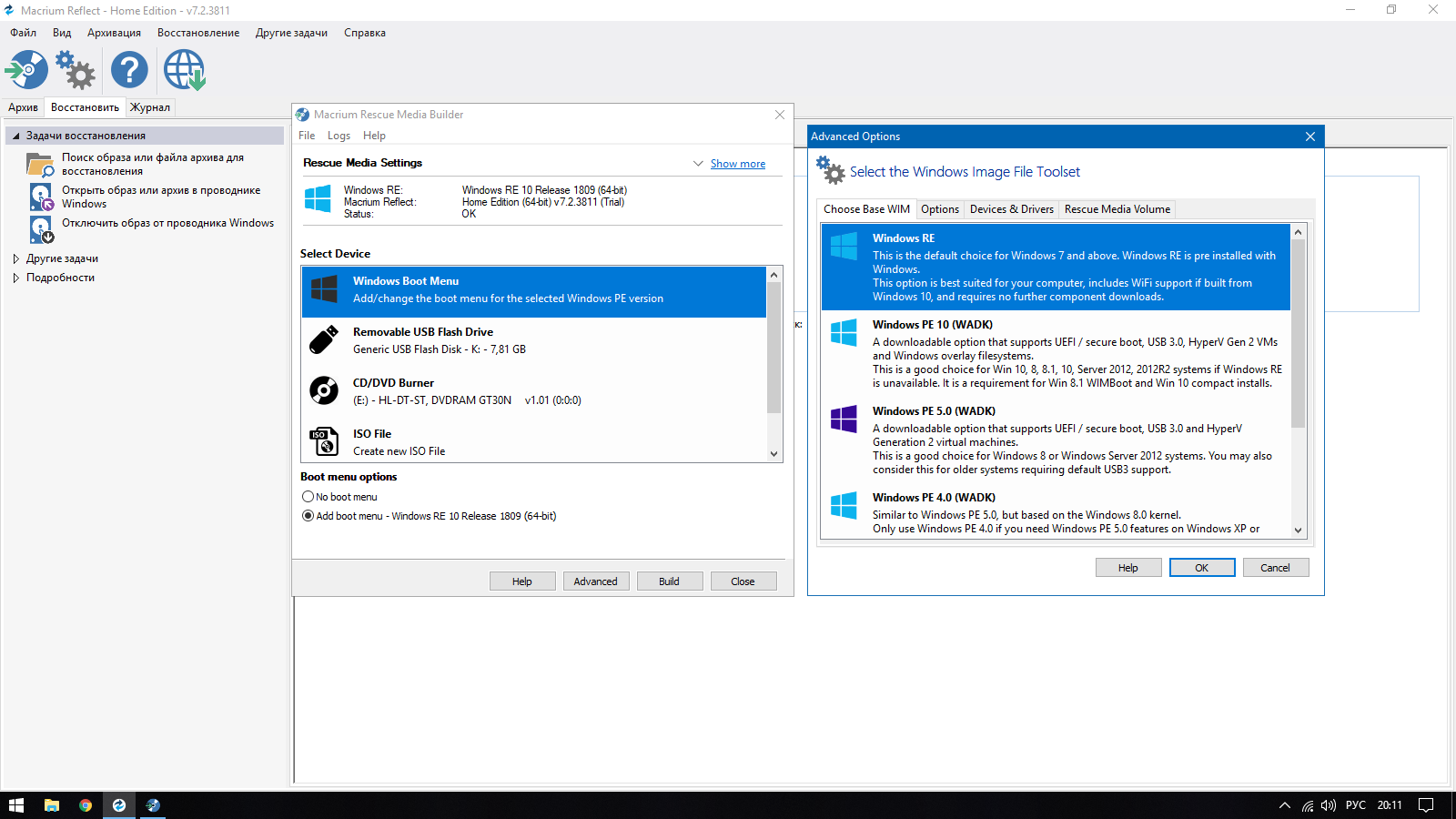Open settings via the gears toolbar icon

[76, 70]
